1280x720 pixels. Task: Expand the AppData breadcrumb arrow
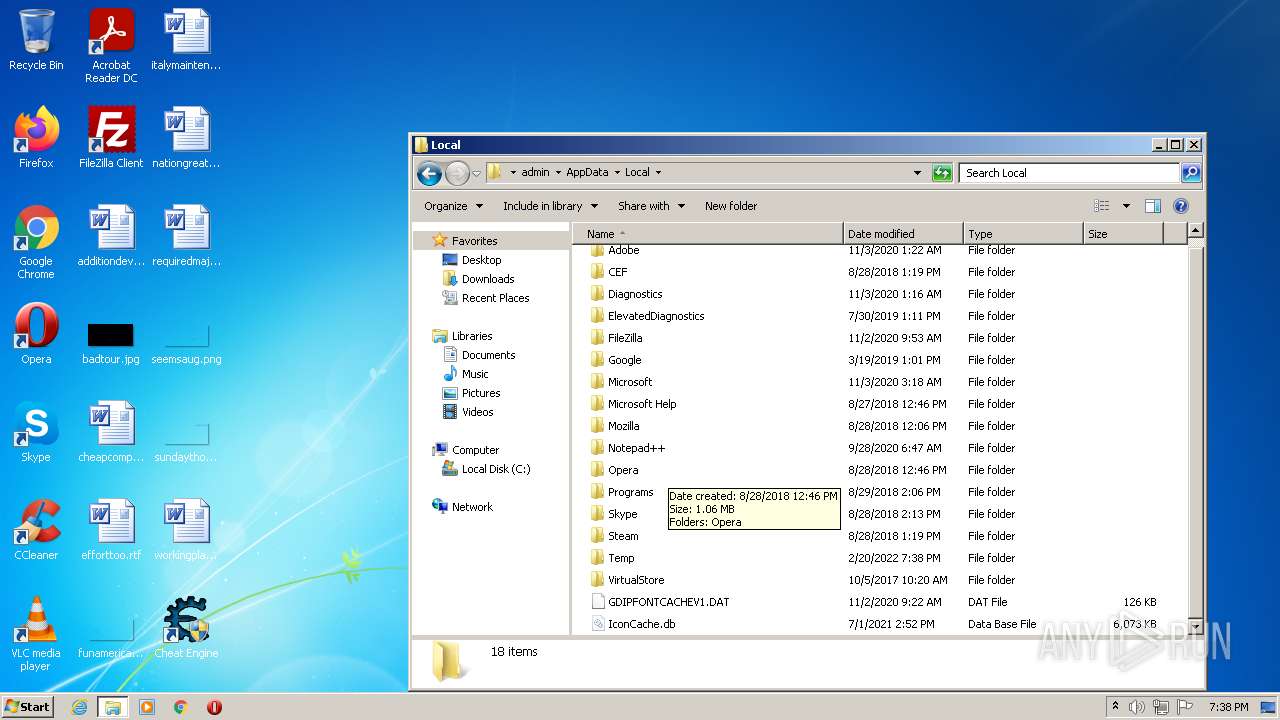pos(616,173)
